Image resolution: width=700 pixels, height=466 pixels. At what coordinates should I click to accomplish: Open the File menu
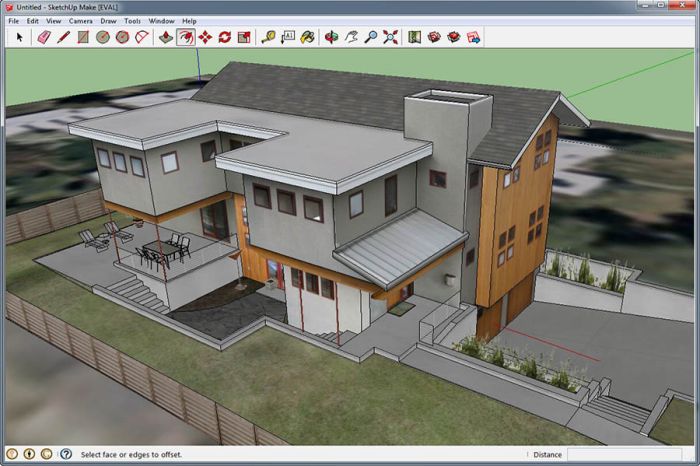point(14,20)
